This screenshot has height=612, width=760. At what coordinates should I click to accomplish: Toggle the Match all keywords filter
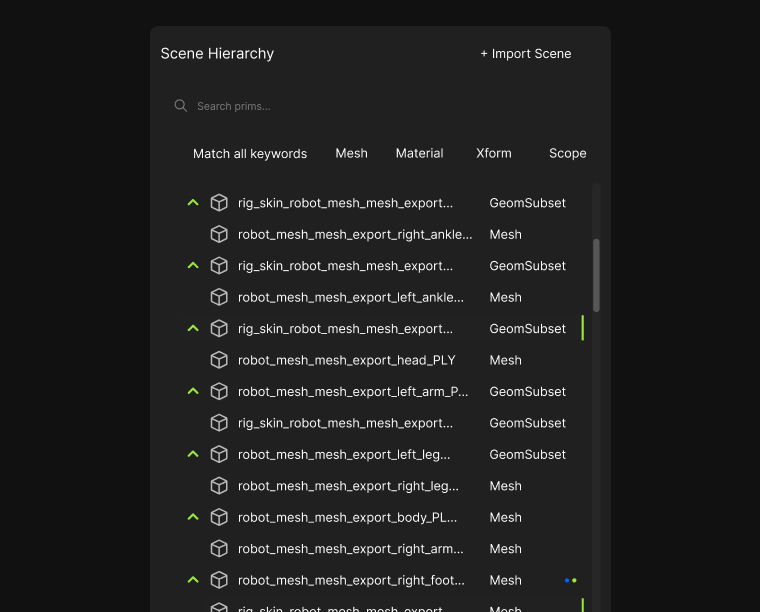click(250, 154)
